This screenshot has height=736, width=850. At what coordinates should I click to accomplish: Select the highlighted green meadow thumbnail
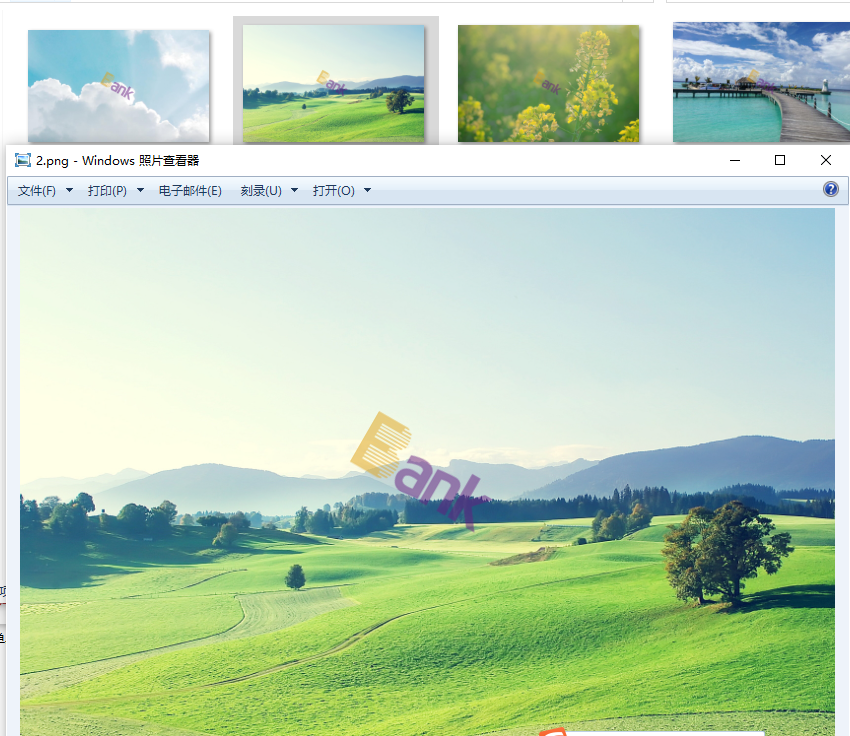[x=334, y=83]
